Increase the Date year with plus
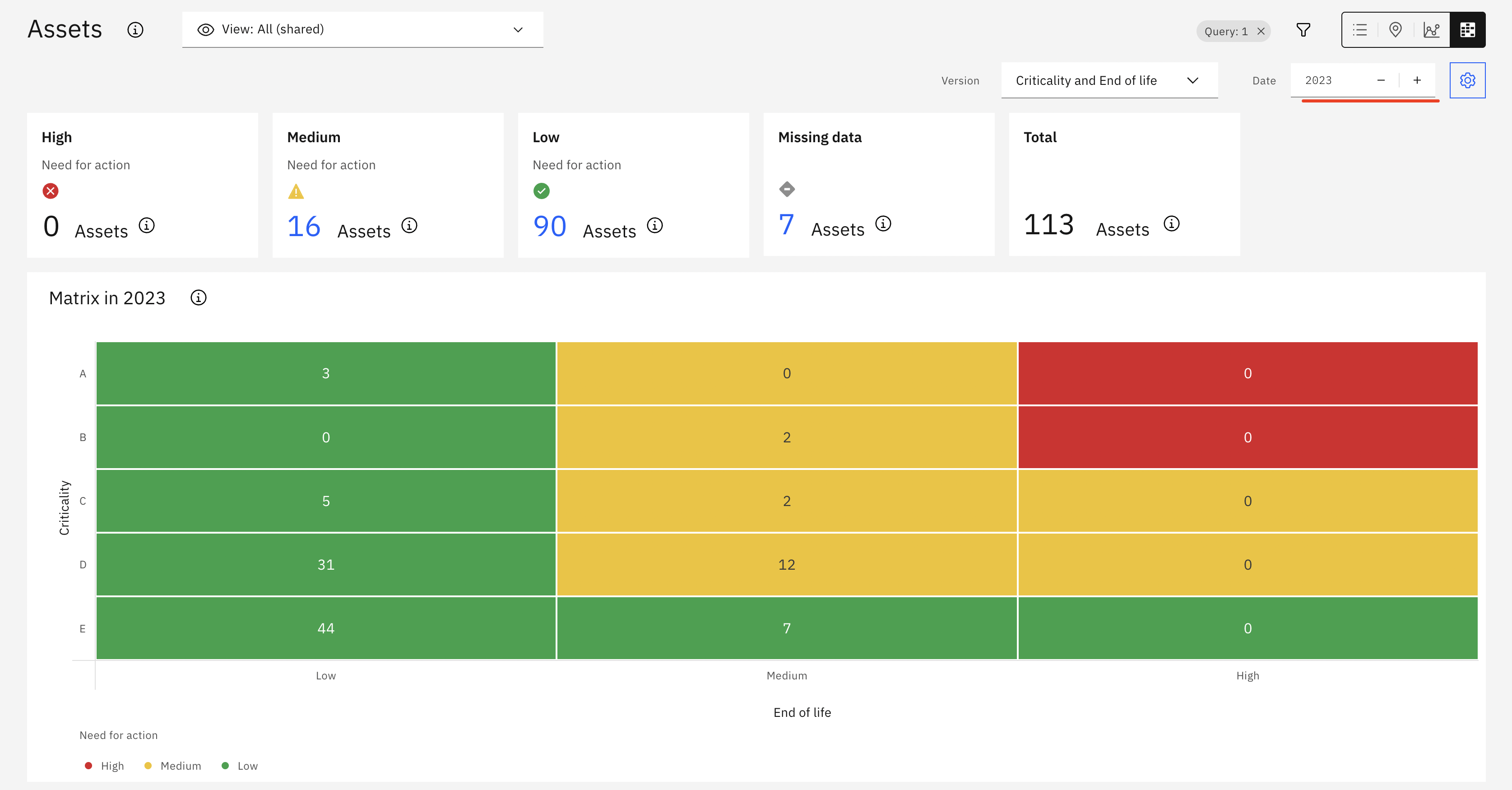The width and height of the screenshot is (1512, 790). point(1417,80)
